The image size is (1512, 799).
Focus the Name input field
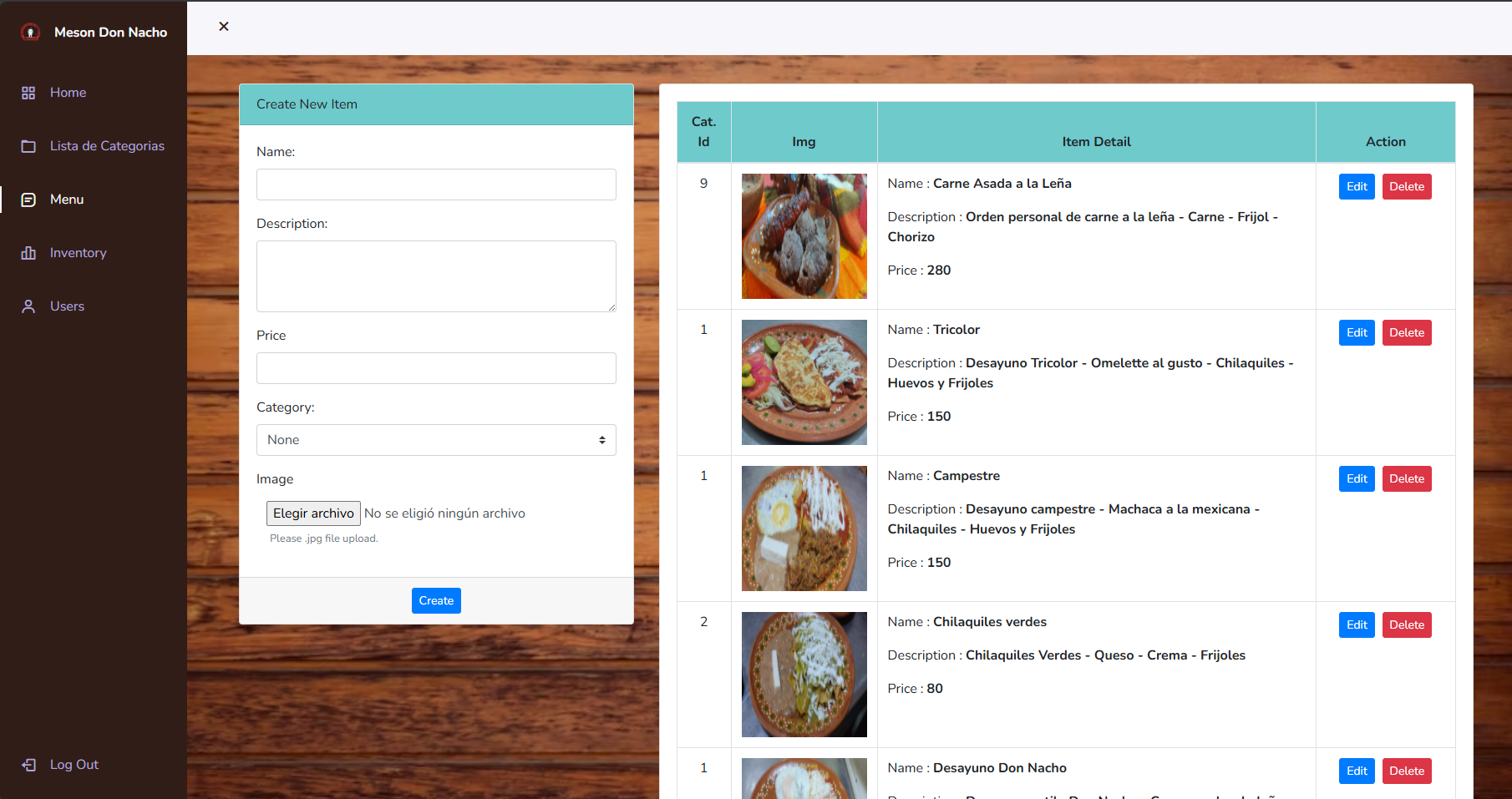tap(436, 185)
